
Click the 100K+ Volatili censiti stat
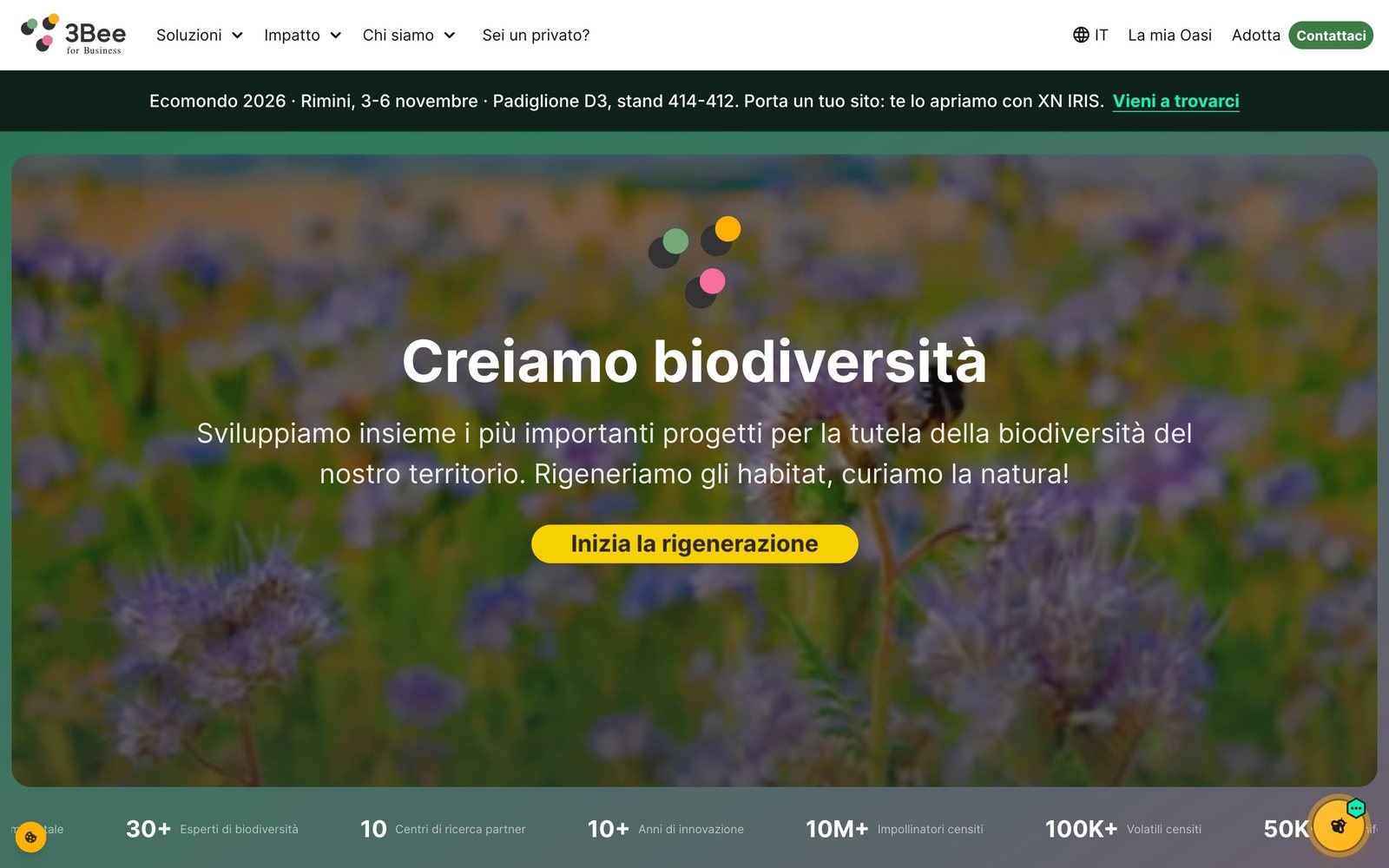[1123, 829]
